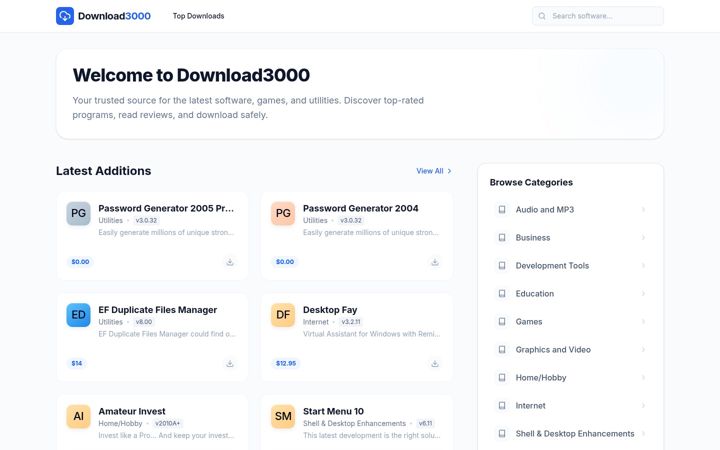
Task: Click the ED icon of EF Duplicate Files Manager
Action: [x=79, y=315]
